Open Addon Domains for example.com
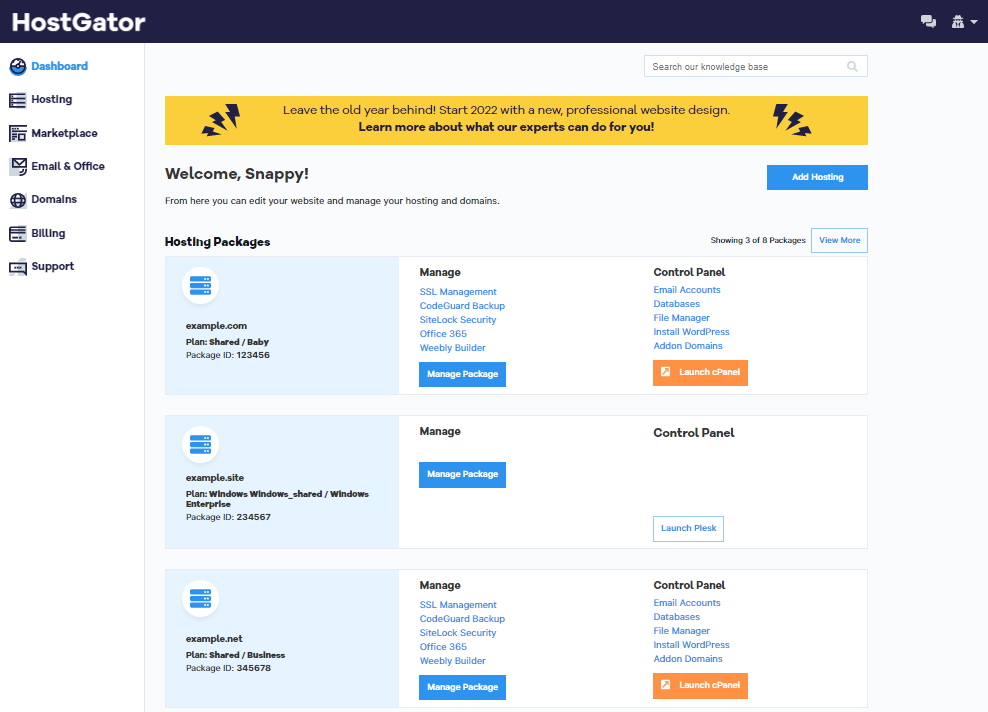988x712 pixels. click(x=687, y=346)
